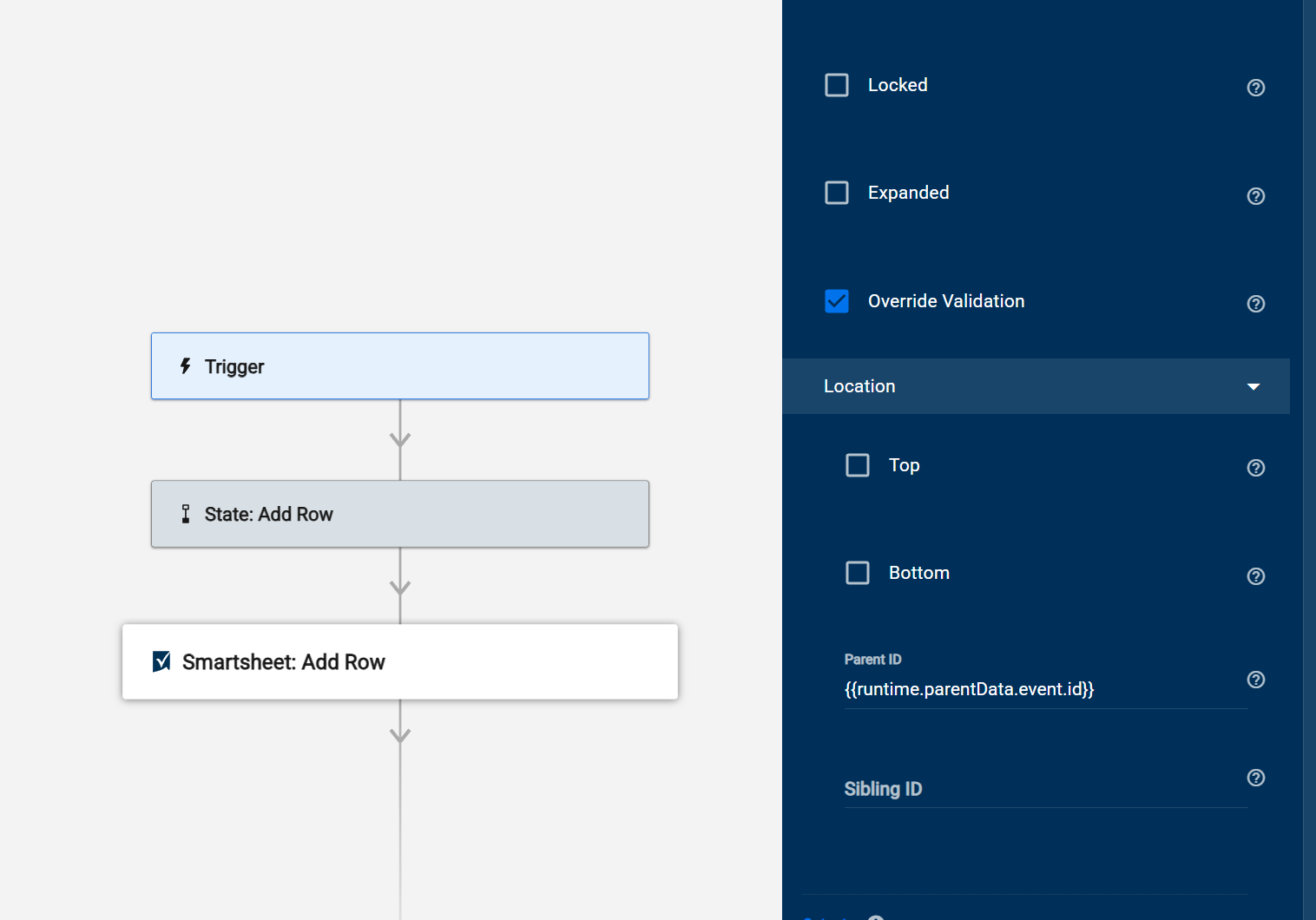This screenshot has width=1316, height=920.
Task: Collapse the Location section arrow
Action: tap(1253, 386)
